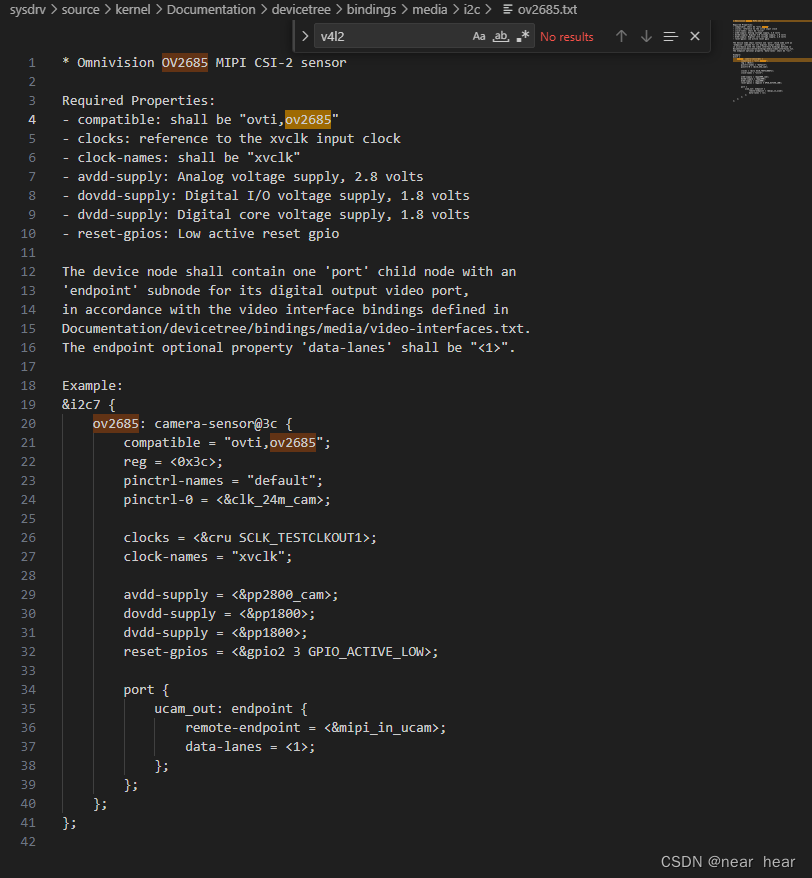Select line number 4 in gutter
812x878 pixels.
32,119
